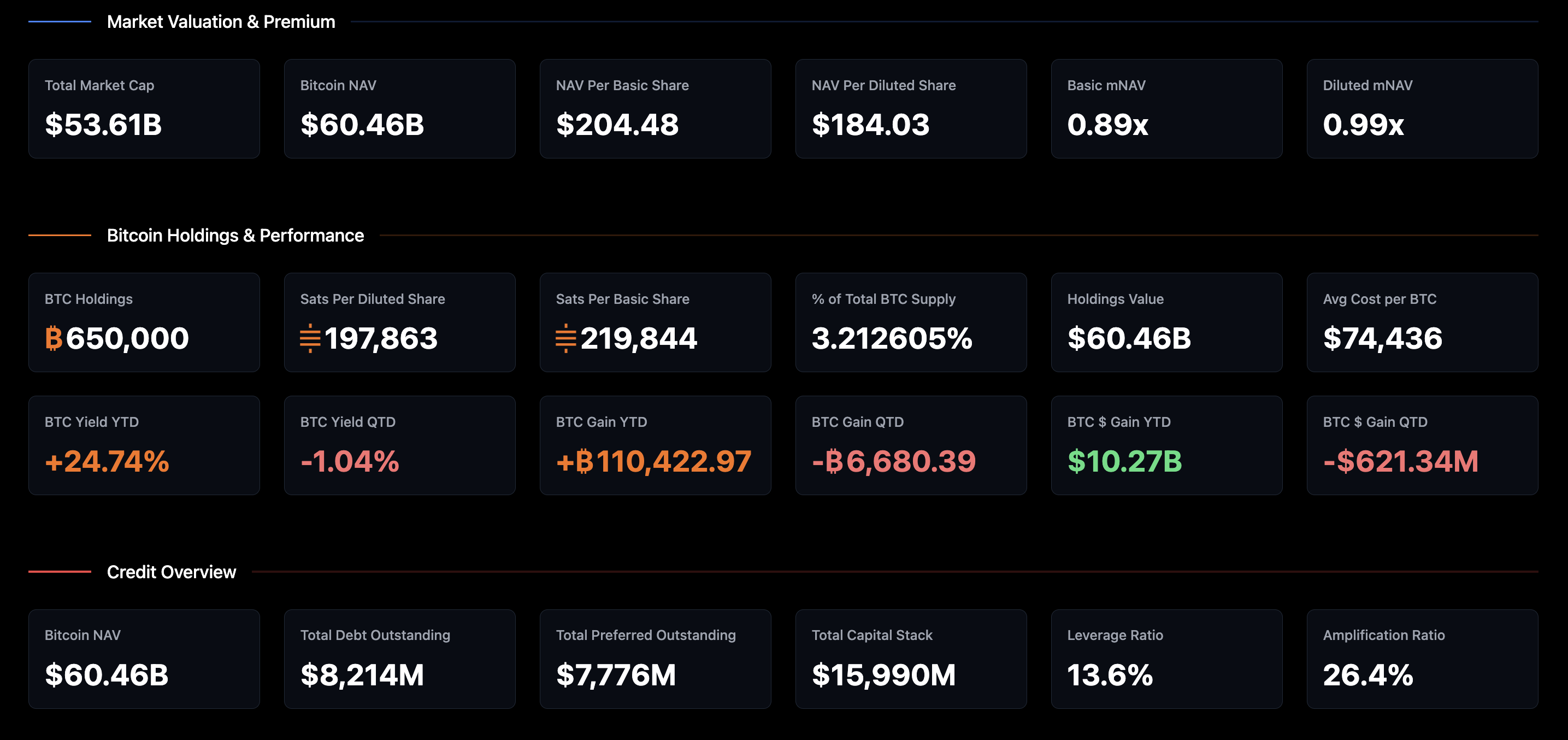
Task: Click the BTC Yield YTD card
Action: tap(144, 445)
